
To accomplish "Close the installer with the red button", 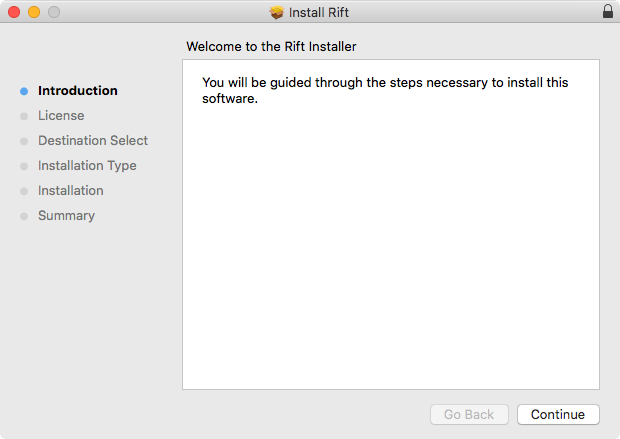I will [14, 12].
